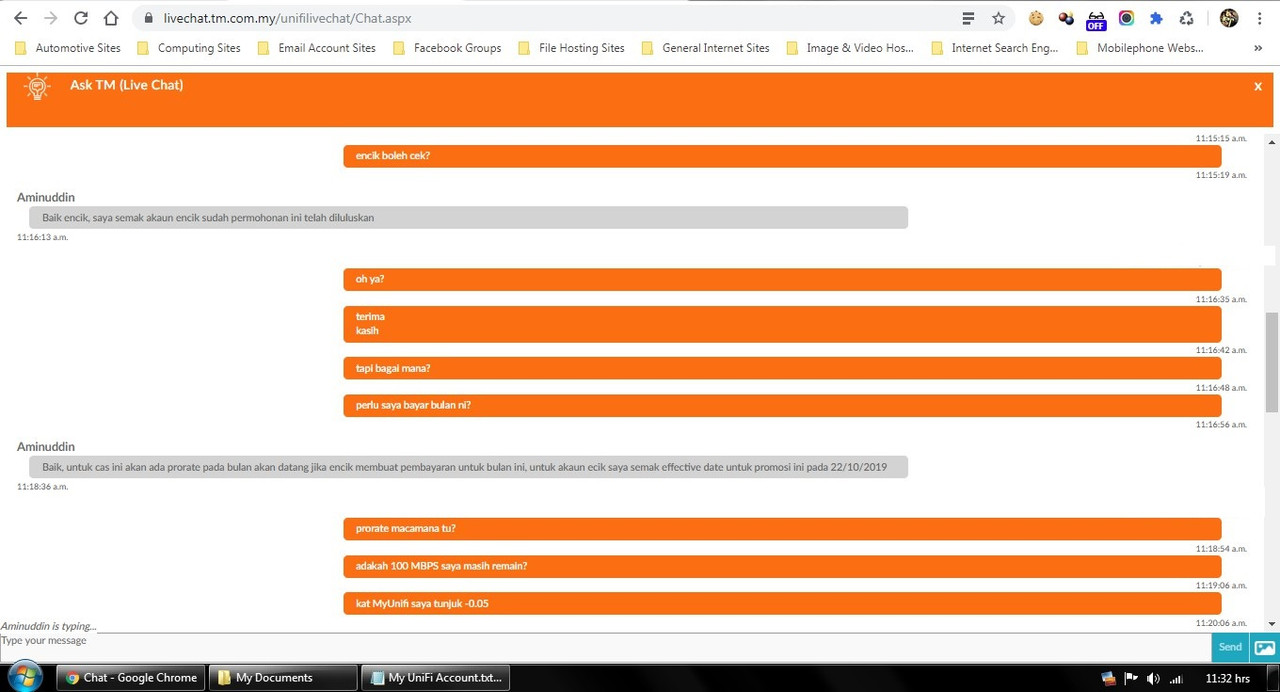1280x692 pixels.
Task: Click message "kat MyUnifi saya tunjuk -0.05"
Action: tap(782, 603)
